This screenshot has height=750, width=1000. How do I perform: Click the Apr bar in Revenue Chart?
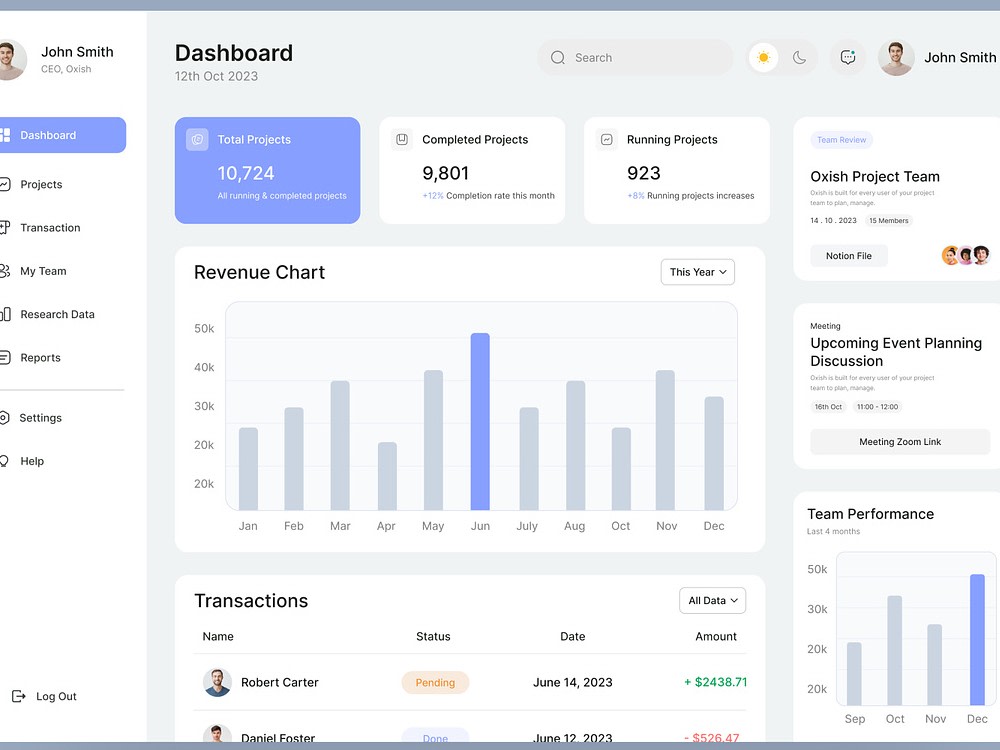[387, 476]
